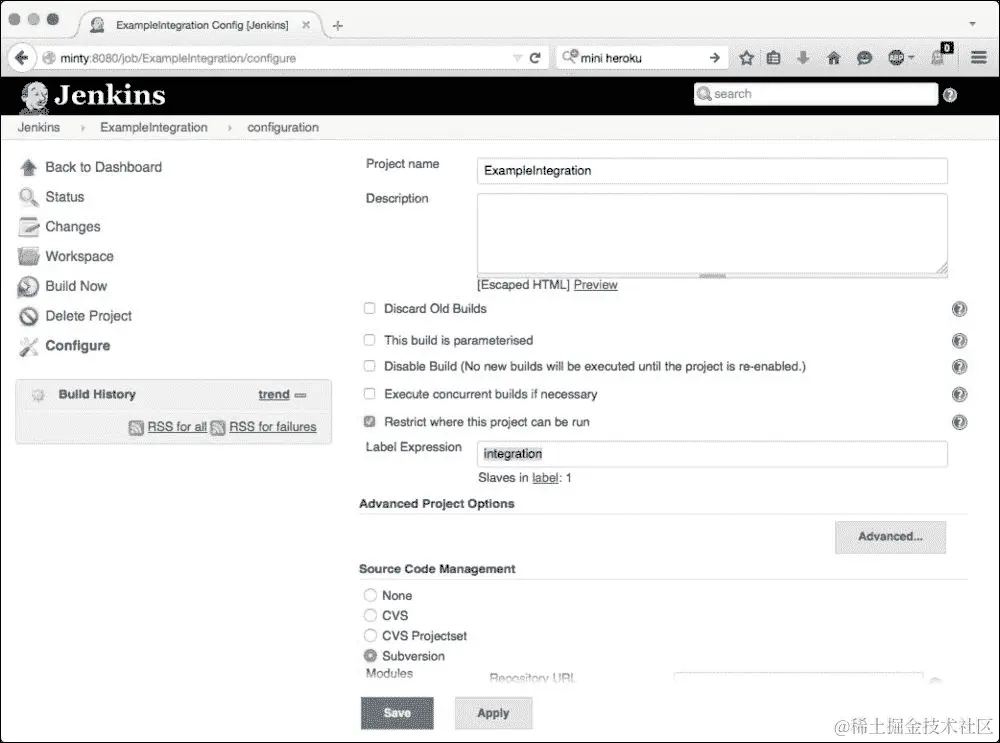Click the browser back arrow button
This screenshot has width=1000, height=743.
(x=21, y=58)
